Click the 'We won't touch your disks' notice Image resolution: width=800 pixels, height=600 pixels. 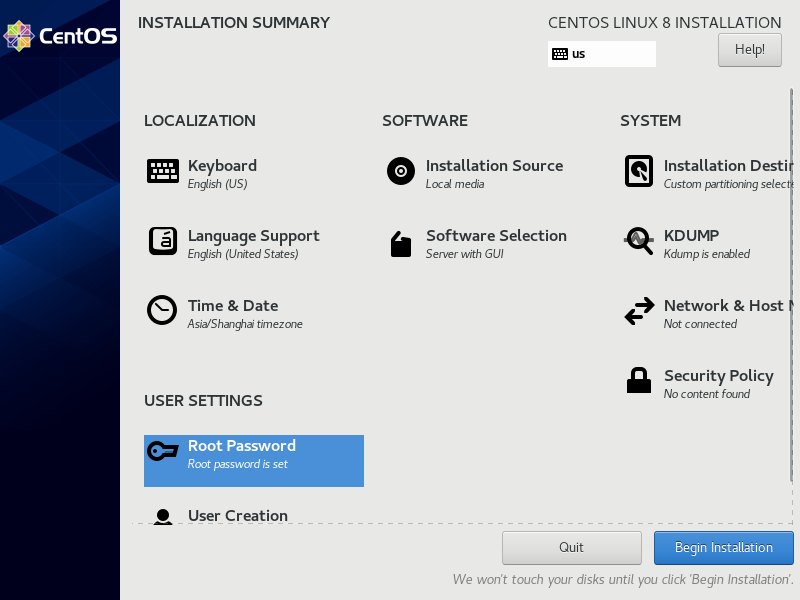(x=623, y=580)
